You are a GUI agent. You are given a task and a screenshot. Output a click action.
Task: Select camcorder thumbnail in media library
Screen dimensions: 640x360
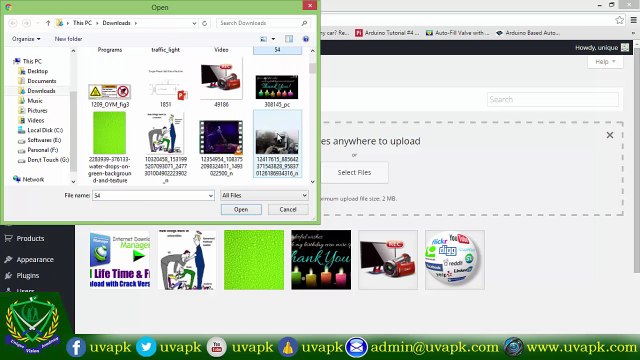[388, 260]
